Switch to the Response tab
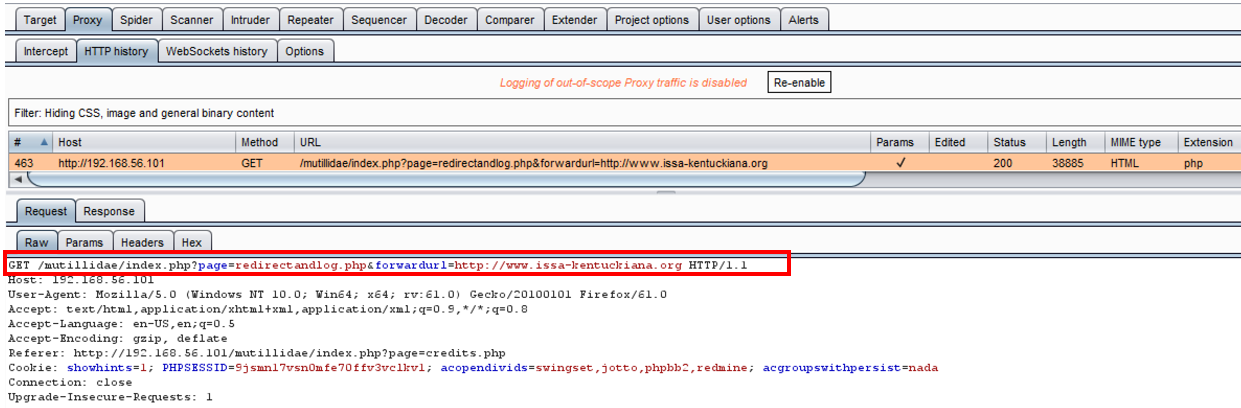Viewport: 1241px width, 408px height. pos(109,211)
